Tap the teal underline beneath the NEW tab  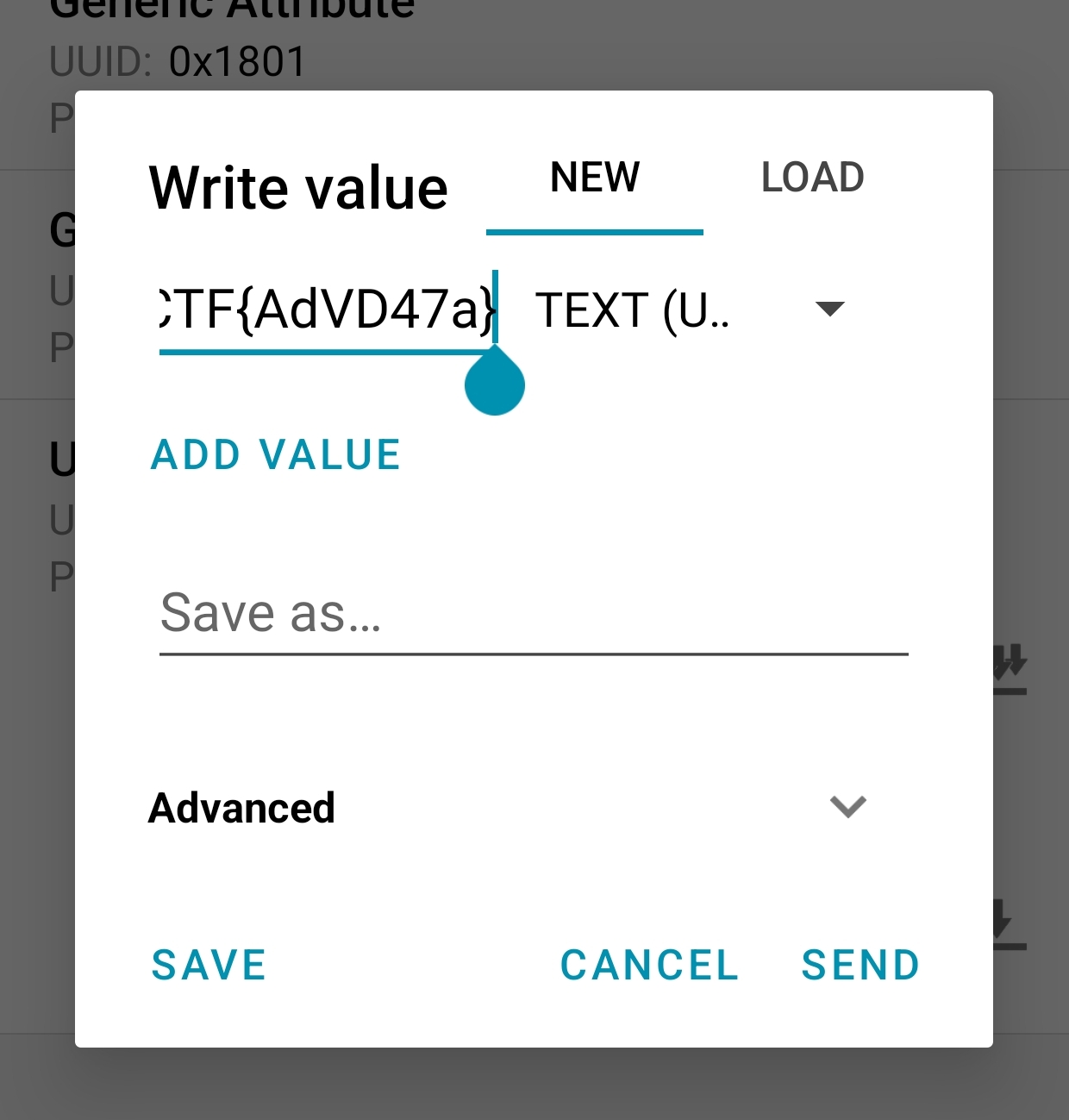click(x=595, y=231)
